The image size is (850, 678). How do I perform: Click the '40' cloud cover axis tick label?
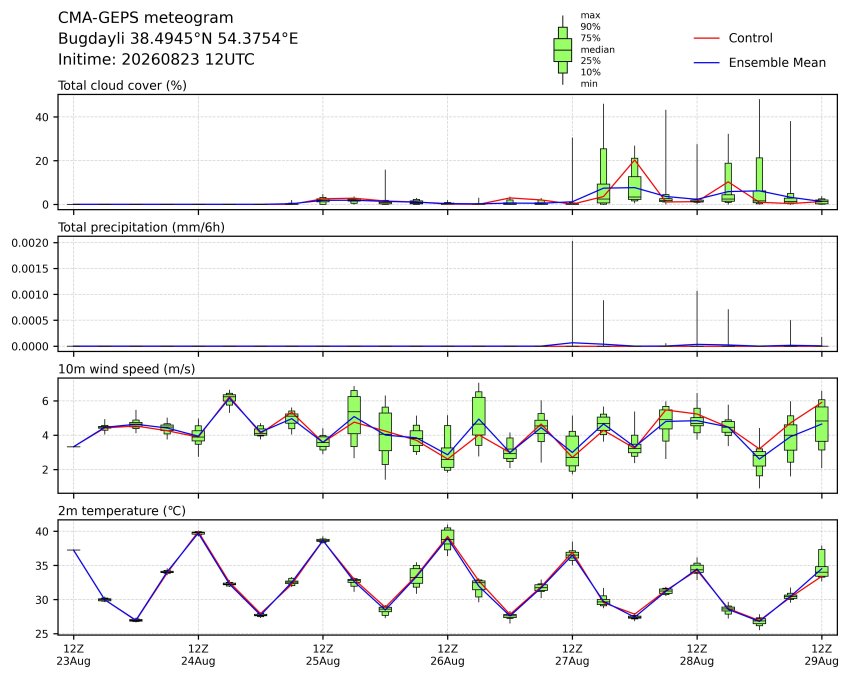(43, 117)
